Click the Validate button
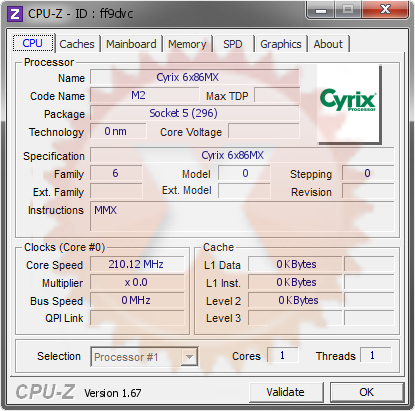The image size is (415, 411). 286,392
